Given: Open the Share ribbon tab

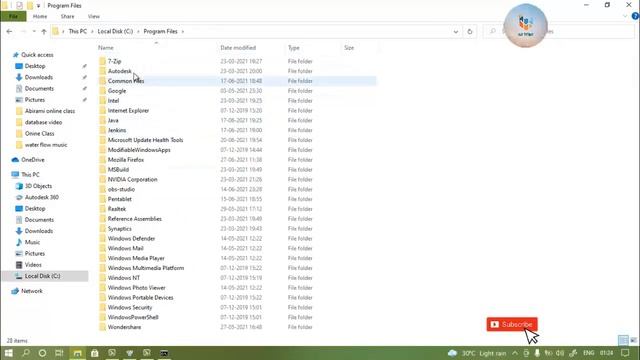Looking at the screenshot, I should [x=67, y=16].
